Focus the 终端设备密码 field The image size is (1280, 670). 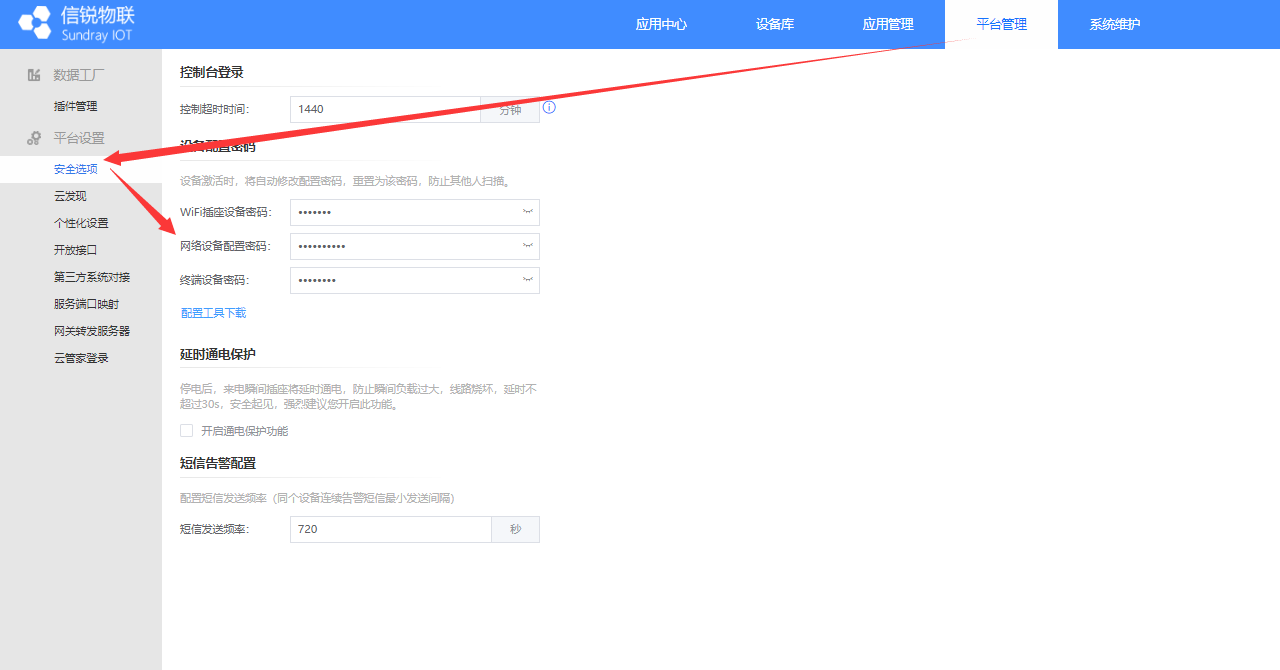coord(415,280)
